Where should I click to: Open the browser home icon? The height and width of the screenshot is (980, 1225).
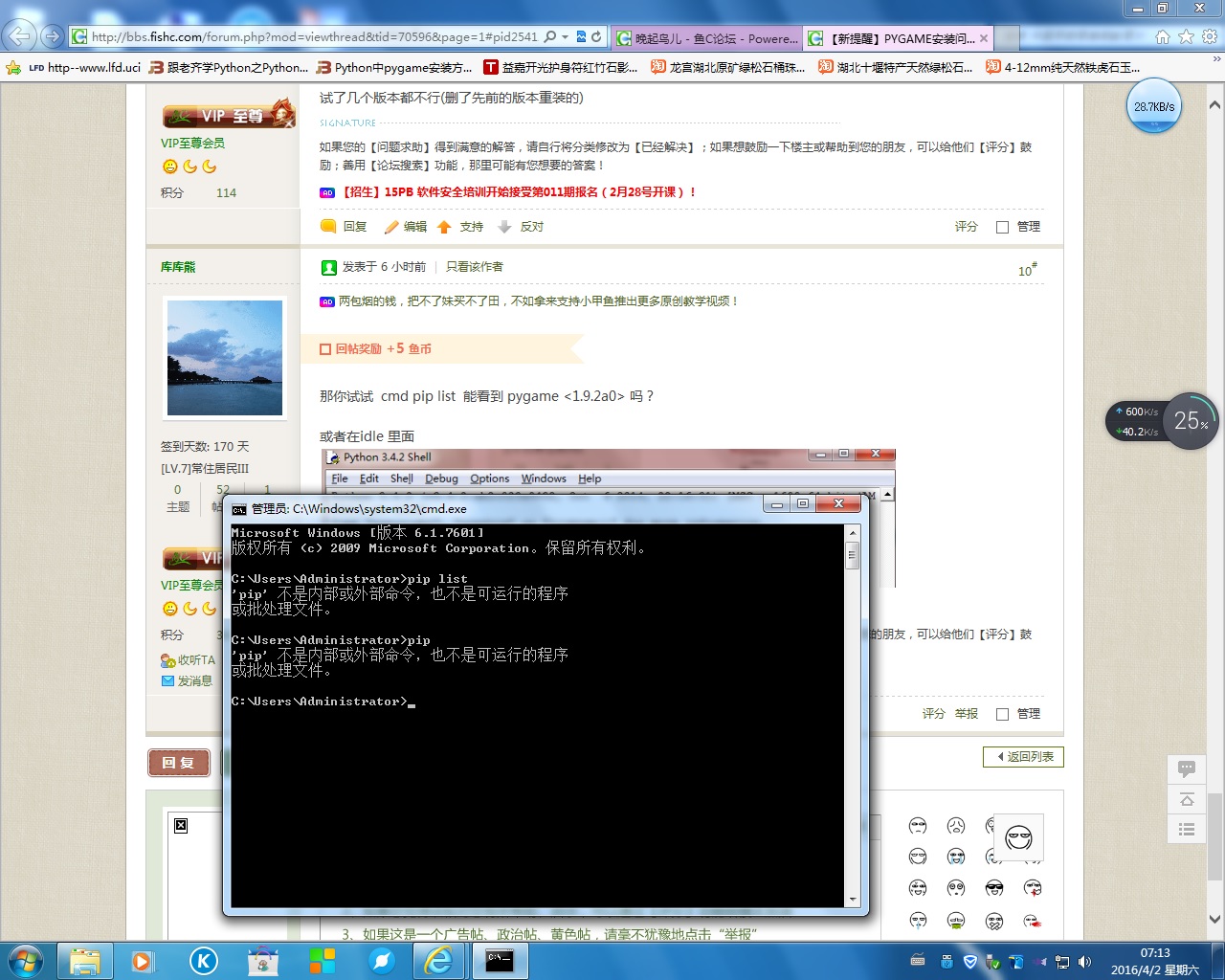pyautogui.click(x=1162, y=37)
